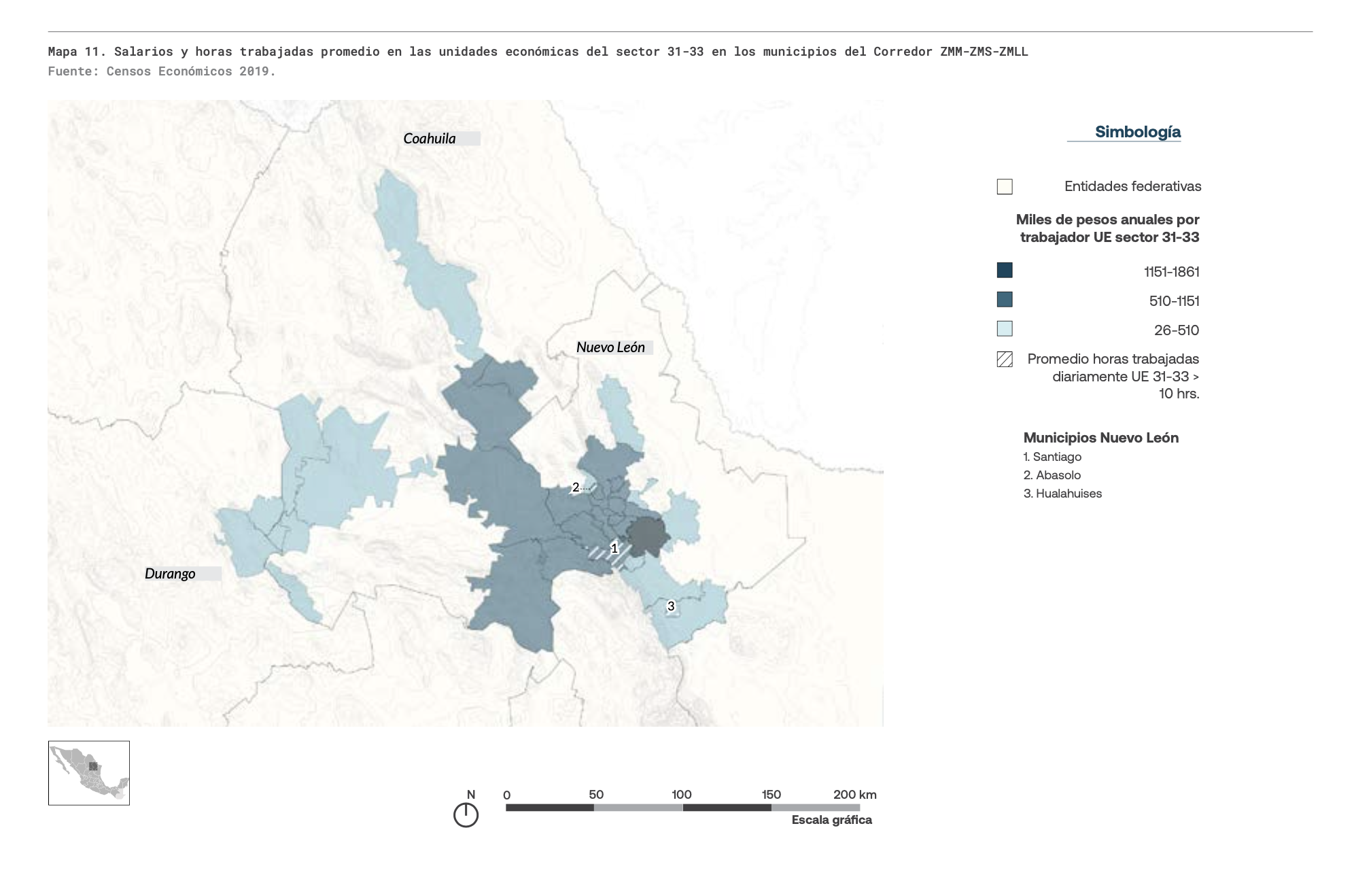Click the '1151-1861' legend value
This screenshot has width=1354, height=896.
[1172, 272]
